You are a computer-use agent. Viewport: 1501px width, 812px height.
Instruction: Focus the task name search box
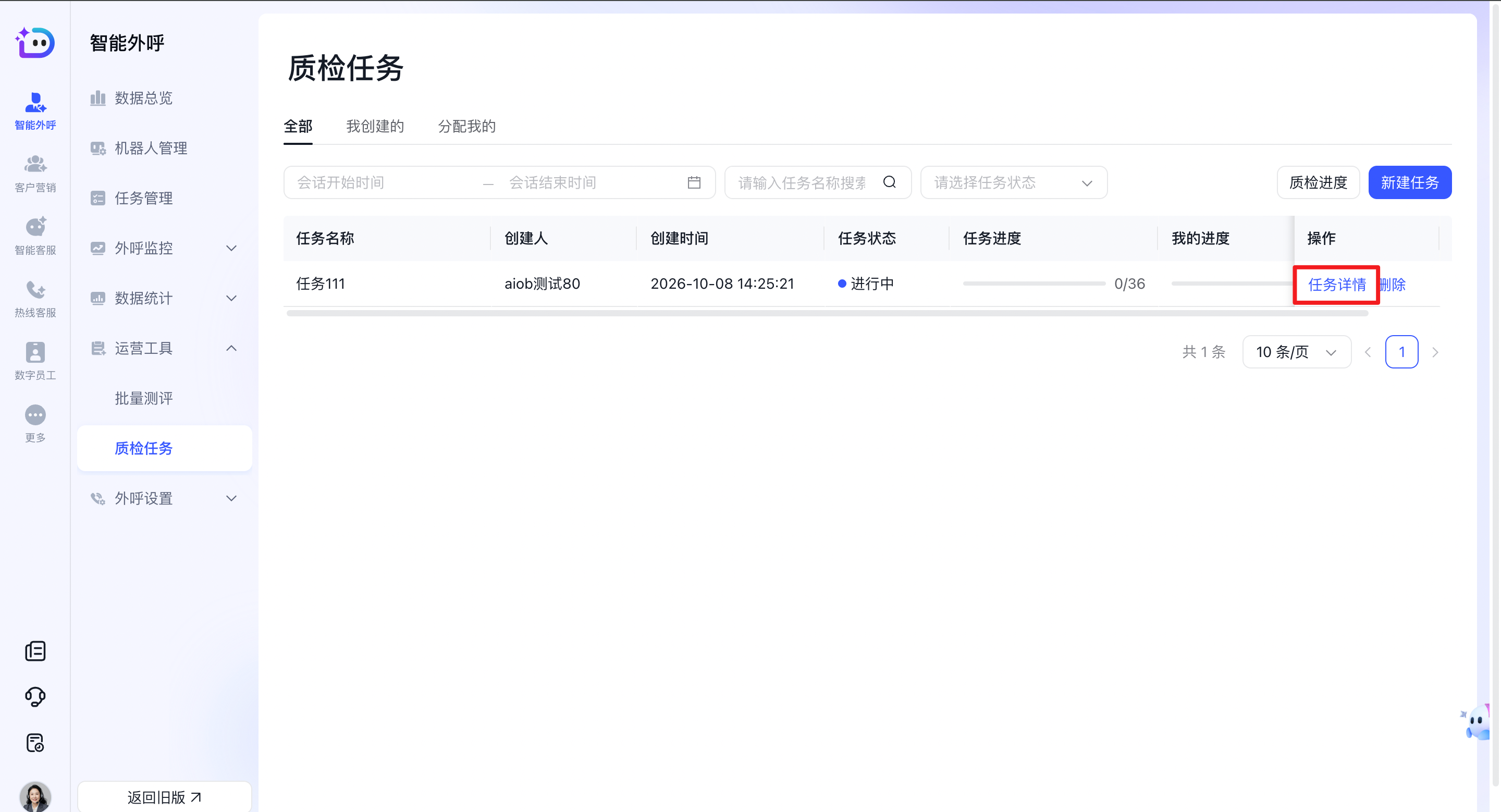818,182
